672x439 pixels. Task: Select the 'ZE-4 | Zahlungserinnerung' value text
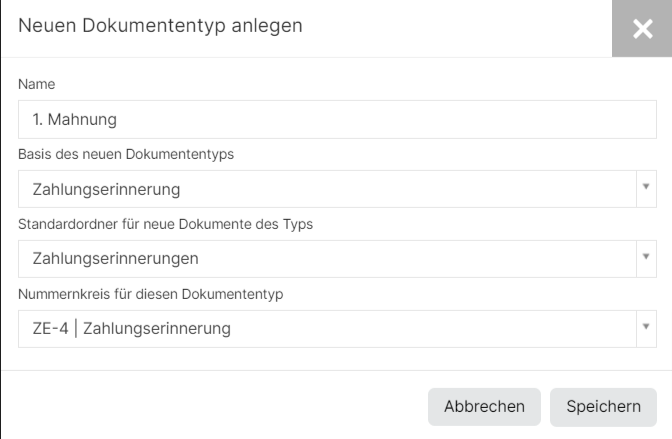(x=132, y=328)
